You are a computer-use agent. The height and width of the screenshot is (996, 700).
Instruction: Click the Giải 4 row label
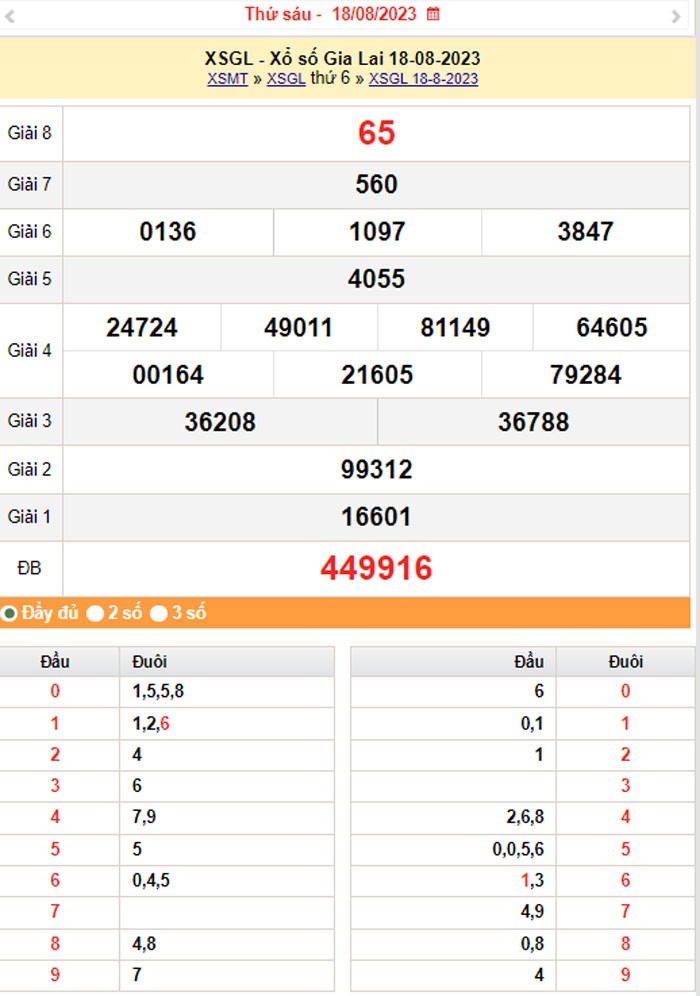29,351
